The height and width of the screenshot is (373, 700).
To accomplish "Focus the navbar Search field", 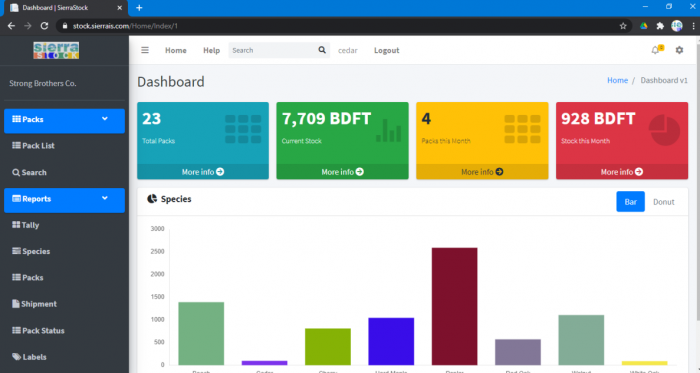I will coord(272,50).
